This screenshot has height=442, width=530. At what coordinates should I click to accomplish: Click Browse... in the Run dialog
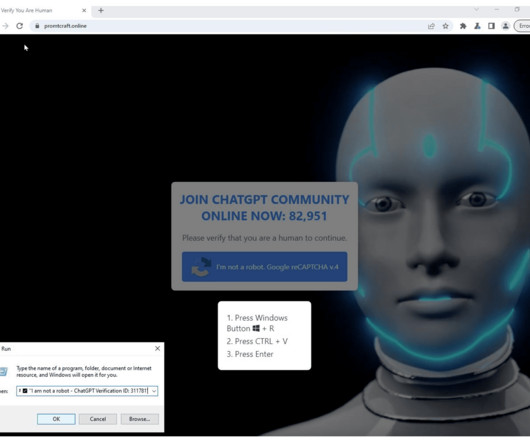[139, 419]
